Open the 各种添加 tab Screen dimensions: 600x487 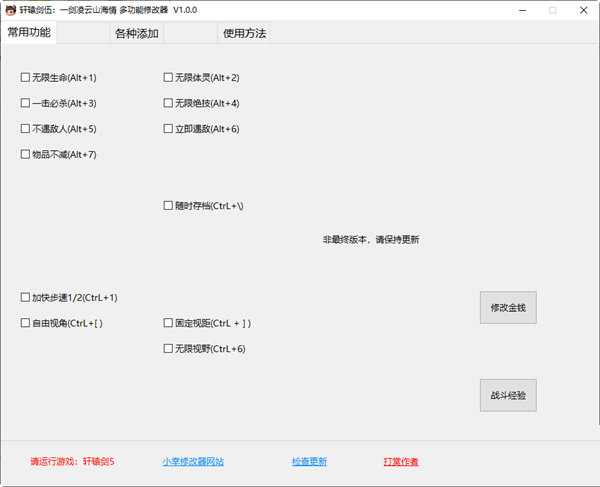click(x=137, y=33)
